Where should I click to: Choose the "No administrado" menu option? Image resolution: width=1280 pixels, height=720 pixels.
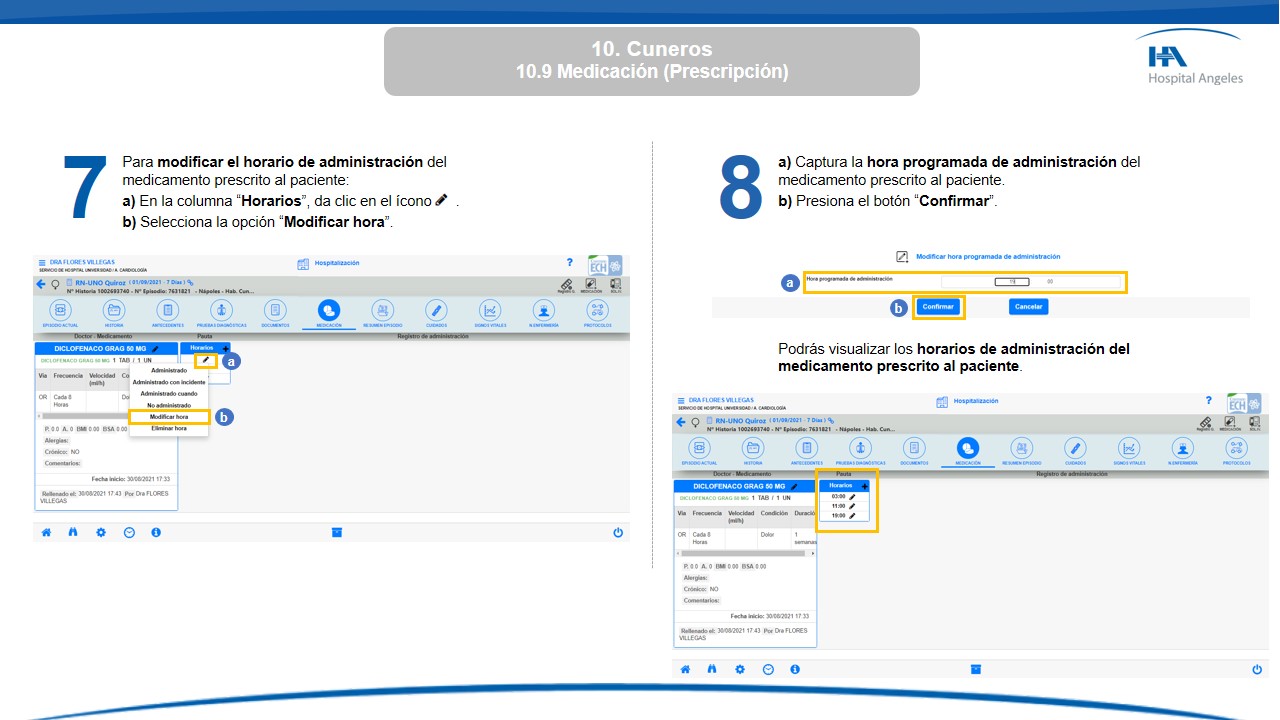coord(168,405)
